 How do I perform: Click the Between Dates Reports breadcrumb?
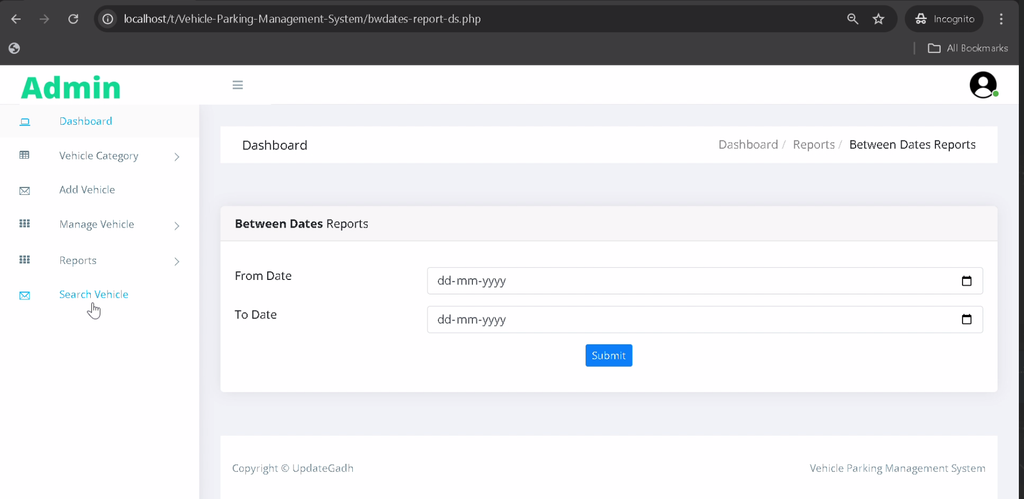click(912, 144)
